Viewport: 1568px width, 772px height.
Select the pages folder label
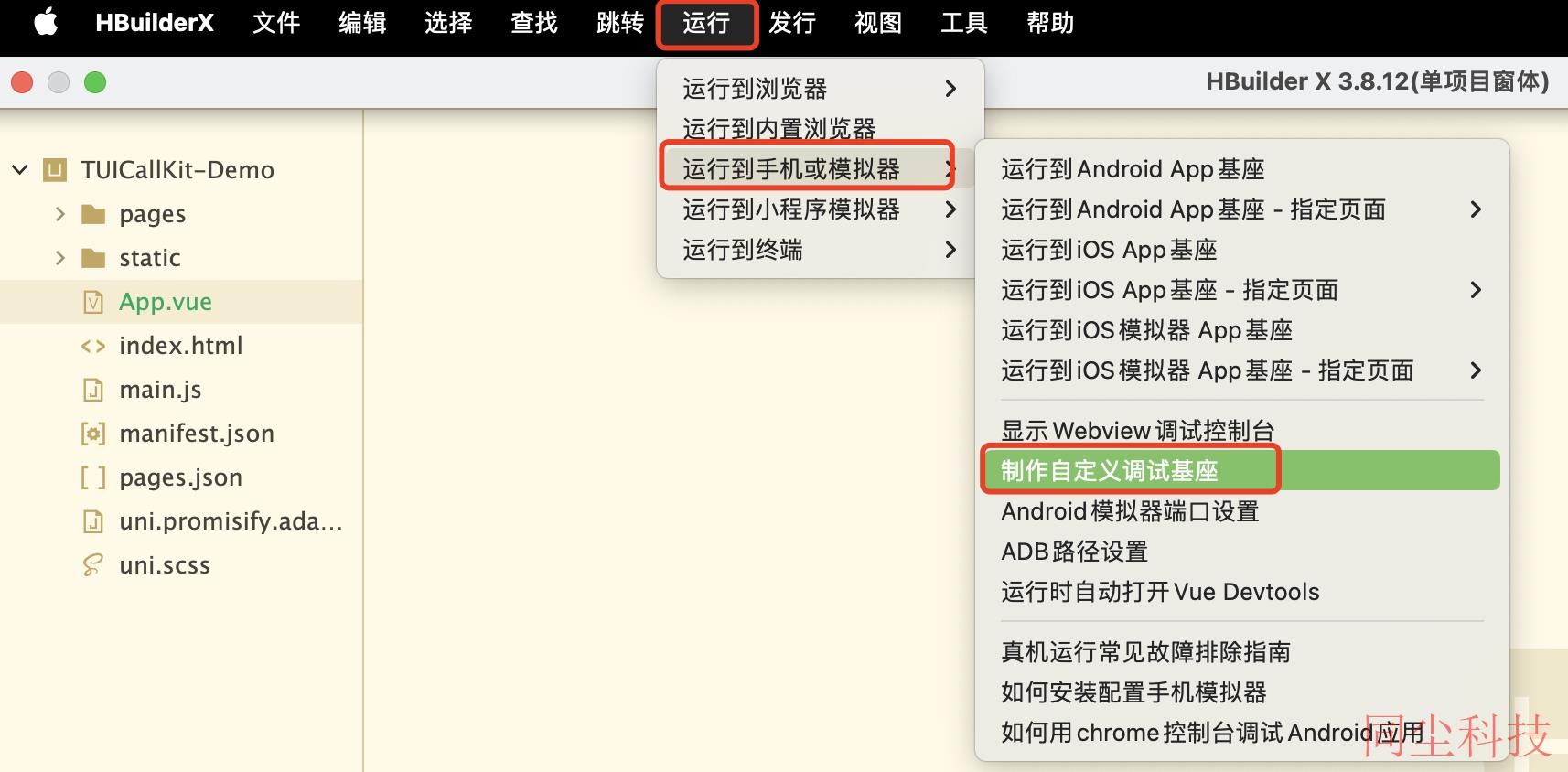pos(153,214)
